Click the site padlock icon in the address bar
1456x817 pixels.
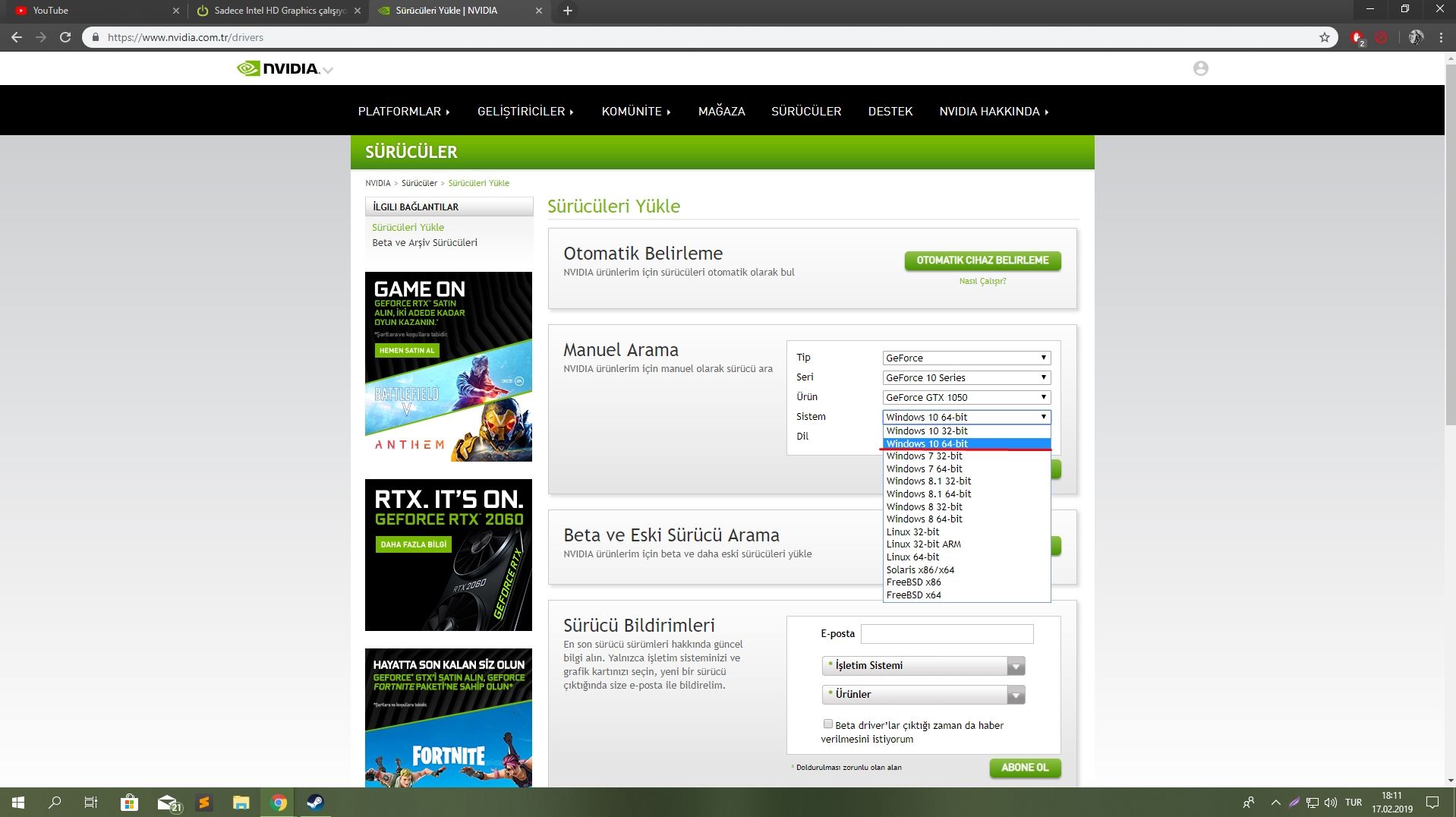click(95, 37)
